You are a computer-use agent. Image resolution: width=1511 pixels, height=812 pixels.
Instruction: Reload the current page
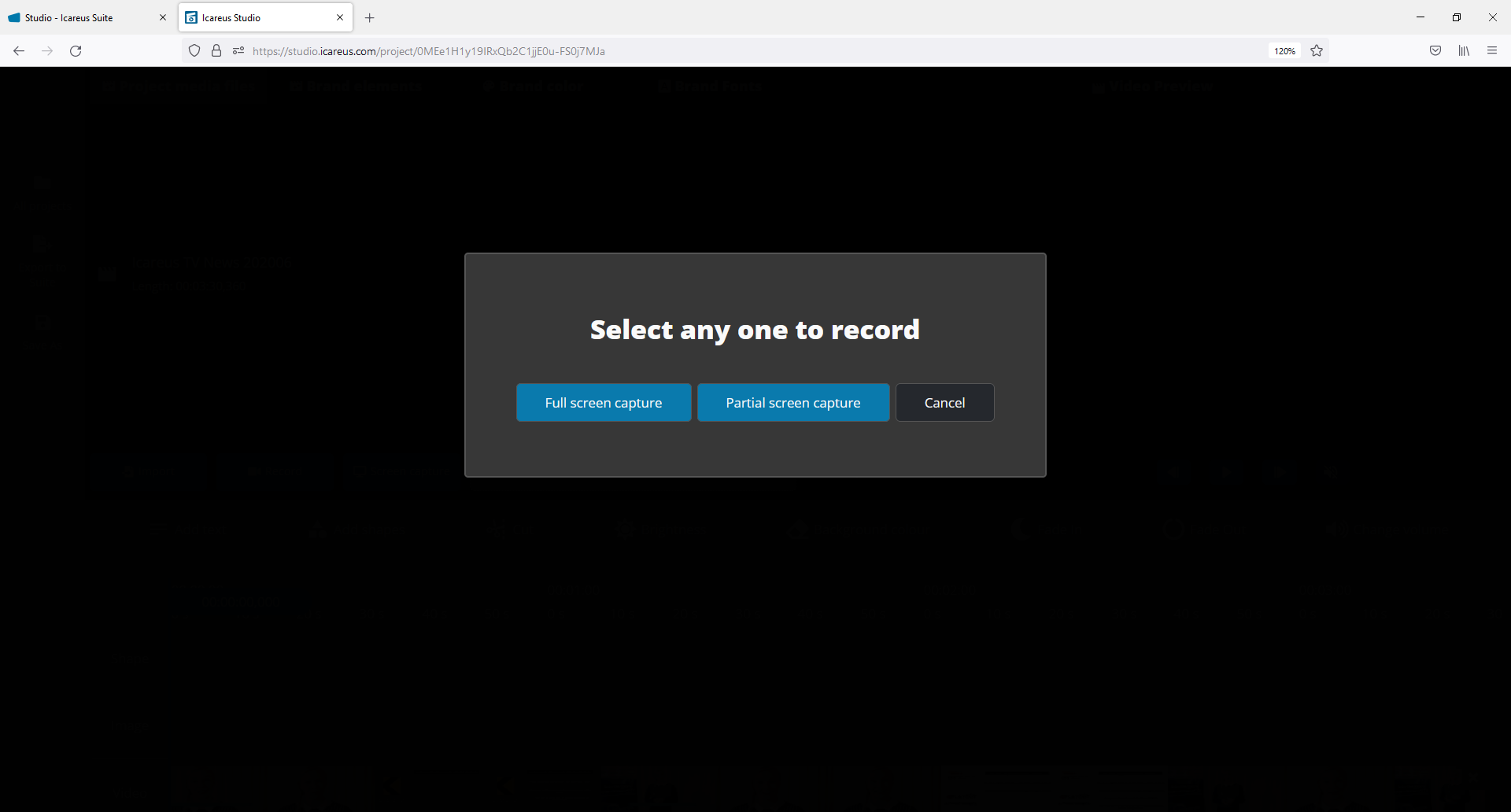[x=76, y=51]
